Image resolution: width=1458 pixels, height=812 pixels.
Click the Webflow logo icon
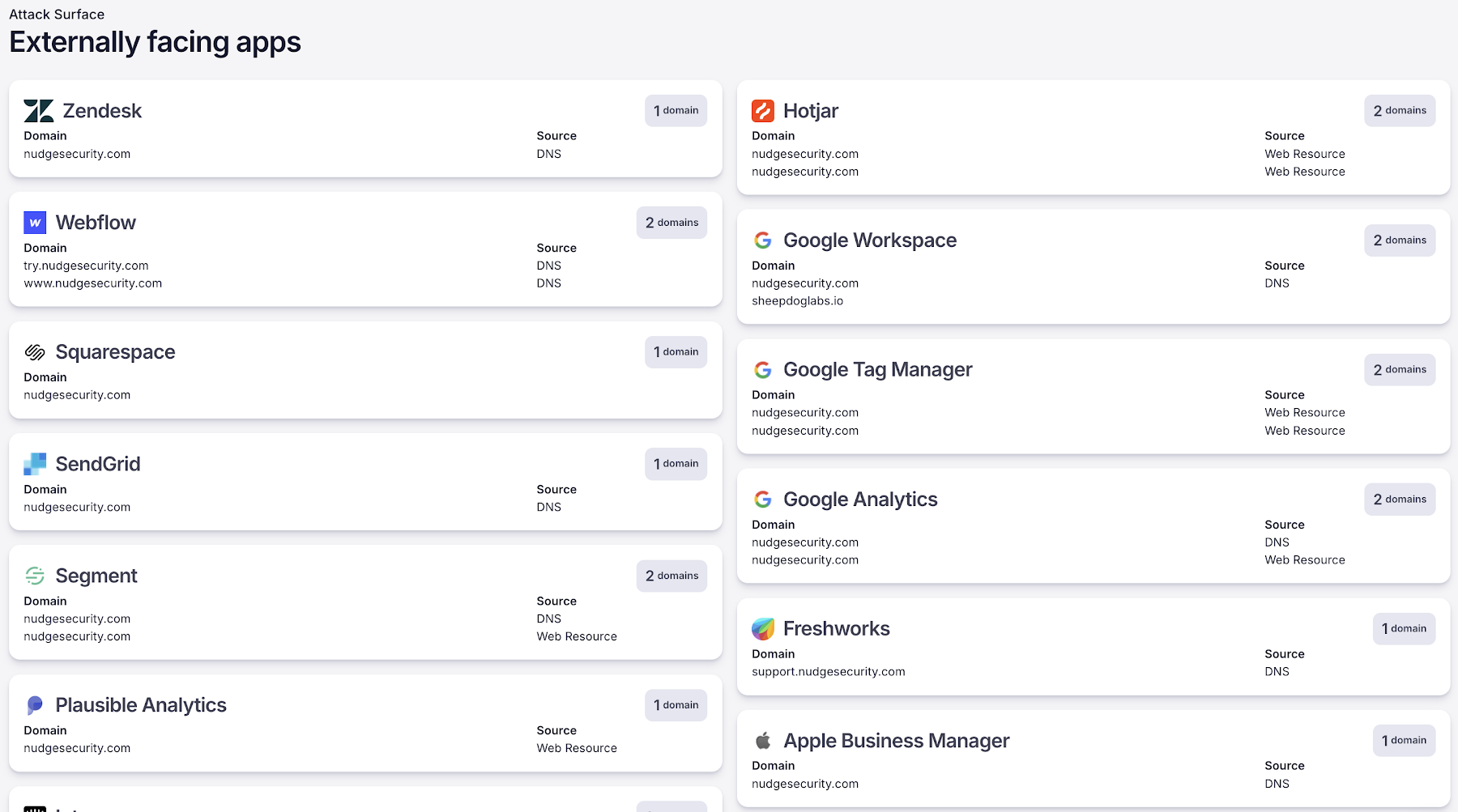pos(35,223)
